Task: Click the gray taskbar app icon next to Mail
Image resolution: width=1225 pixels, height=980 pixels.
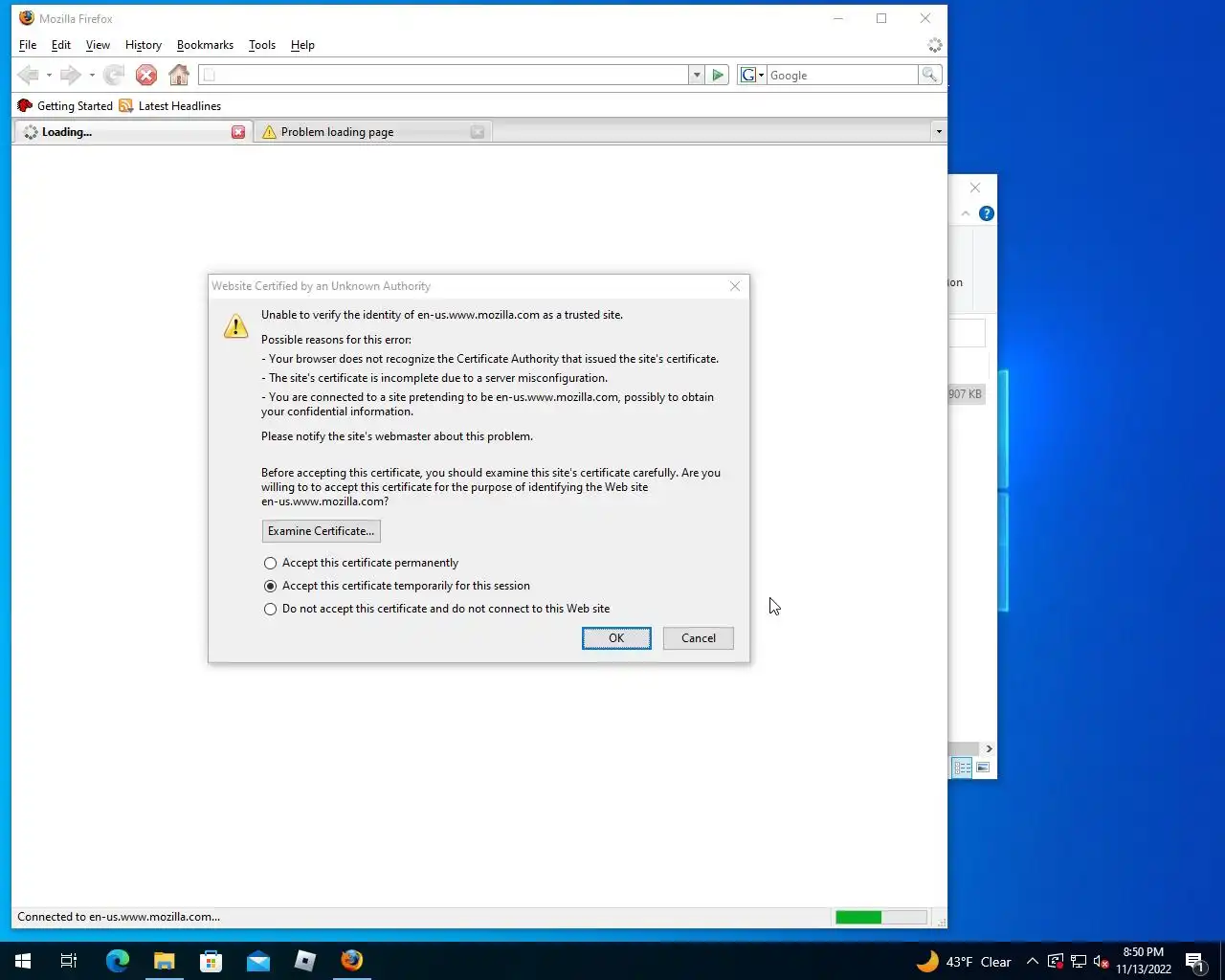Action: (x=305, y=961)
